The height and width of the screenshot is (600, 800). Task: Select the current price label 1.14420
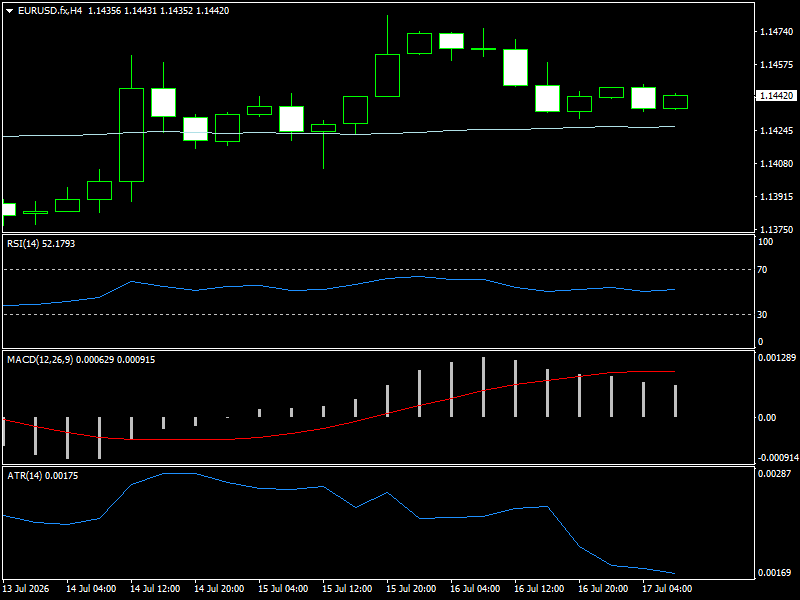click(x=776, y=96)
